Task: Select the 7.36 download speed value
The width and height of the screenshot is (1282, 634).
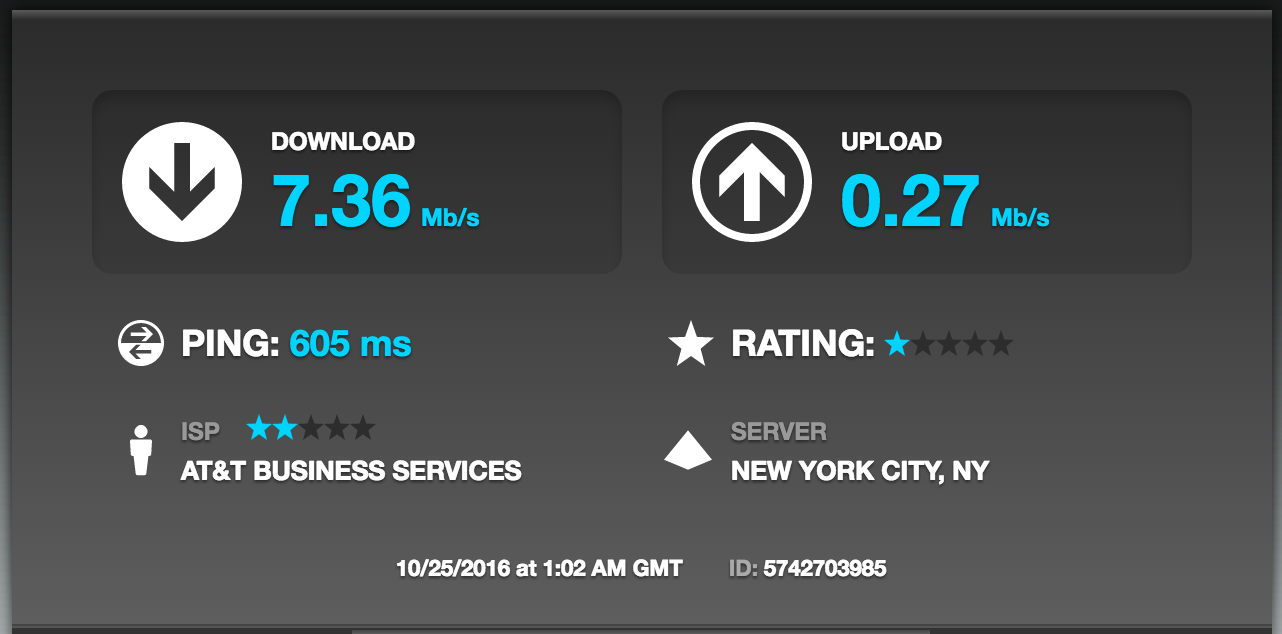Action: (x=342, y=201)
